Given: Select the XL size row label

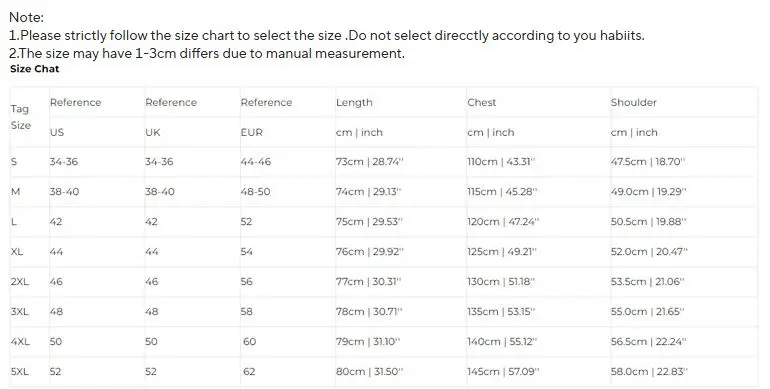Looking at the screenshot, I should [17, 251].
